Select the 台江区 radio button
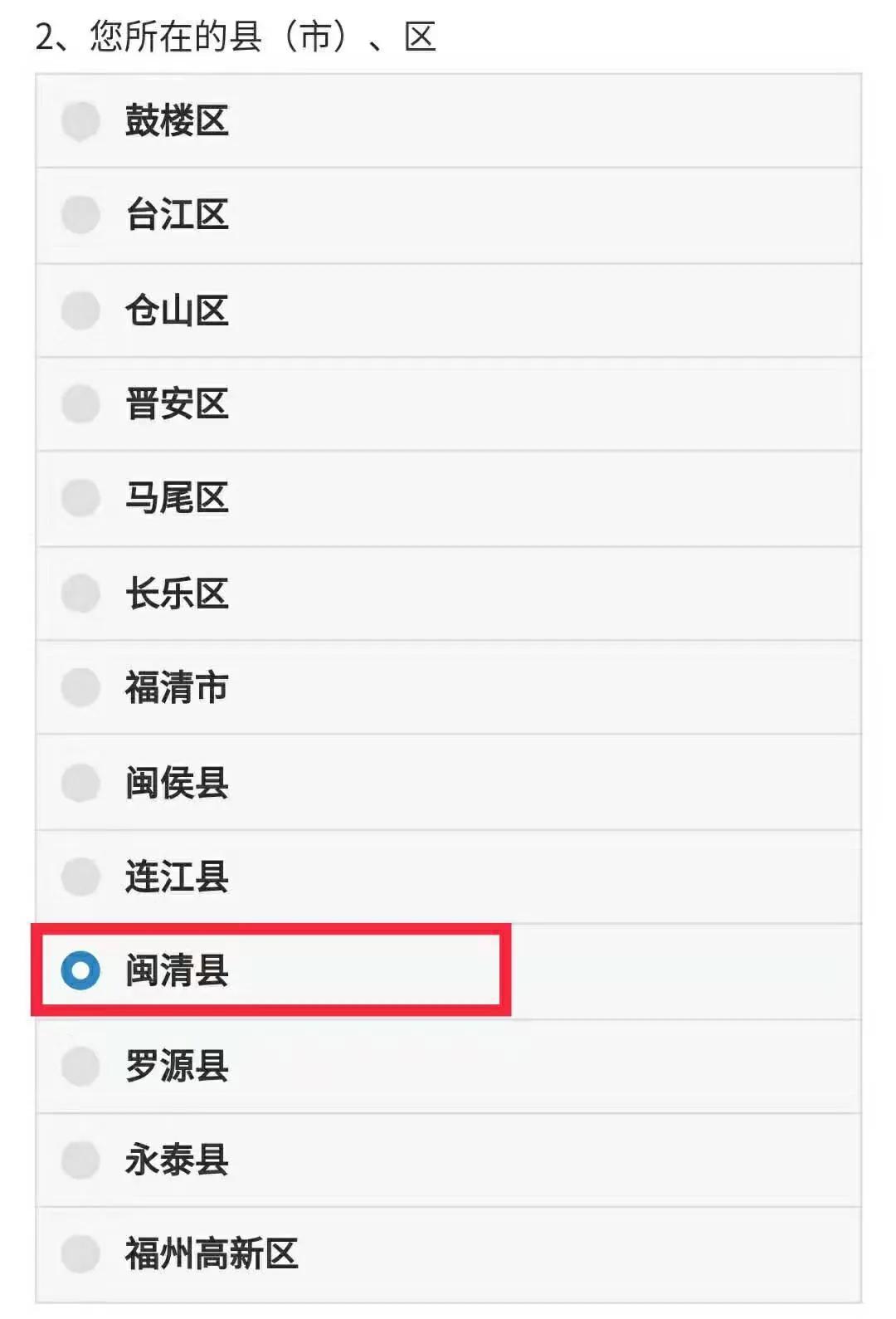The image size is (896, 1319). tap(80, 217)
